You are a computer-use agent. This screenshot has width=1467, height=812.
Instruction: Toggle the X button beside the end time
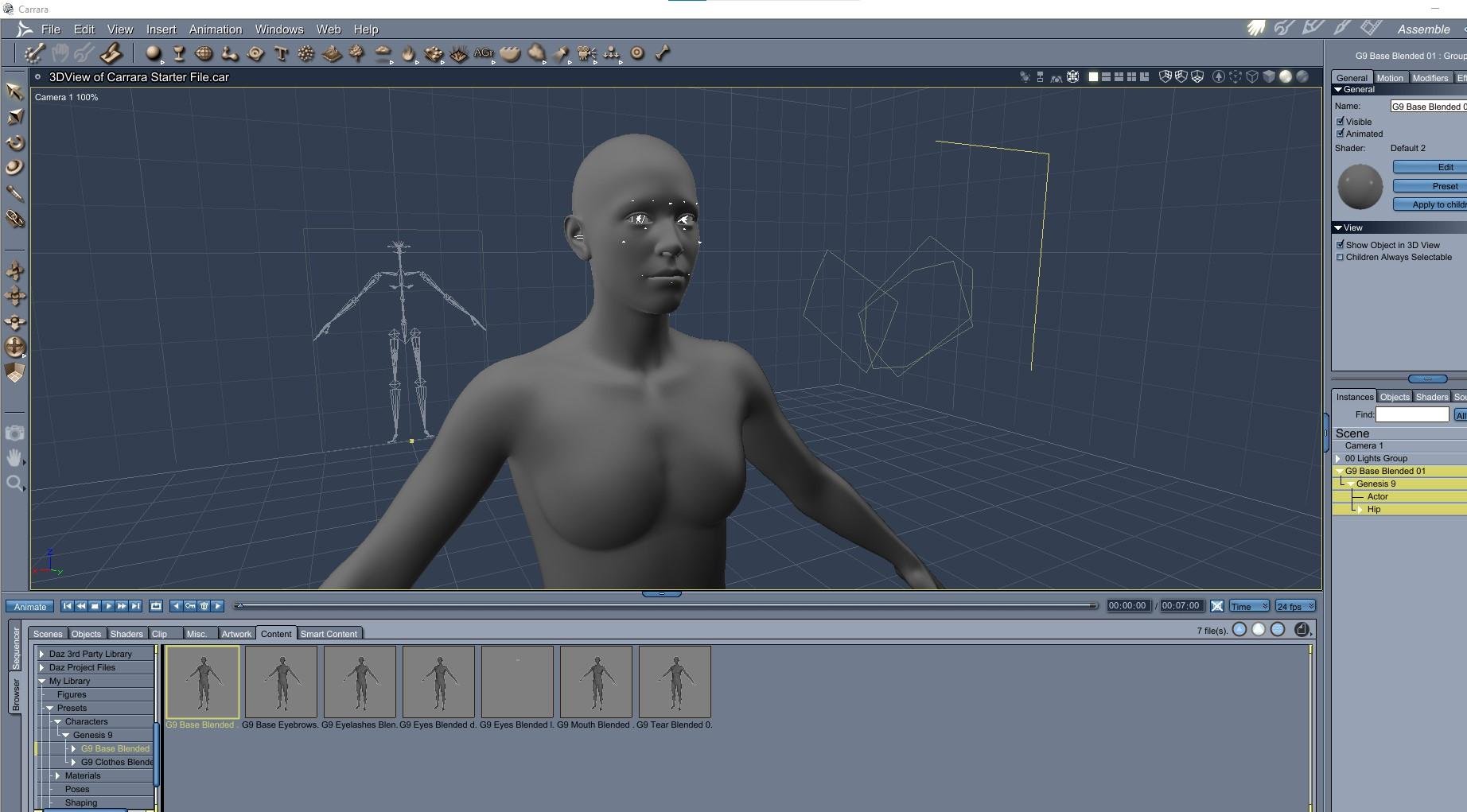(1217, 606)
